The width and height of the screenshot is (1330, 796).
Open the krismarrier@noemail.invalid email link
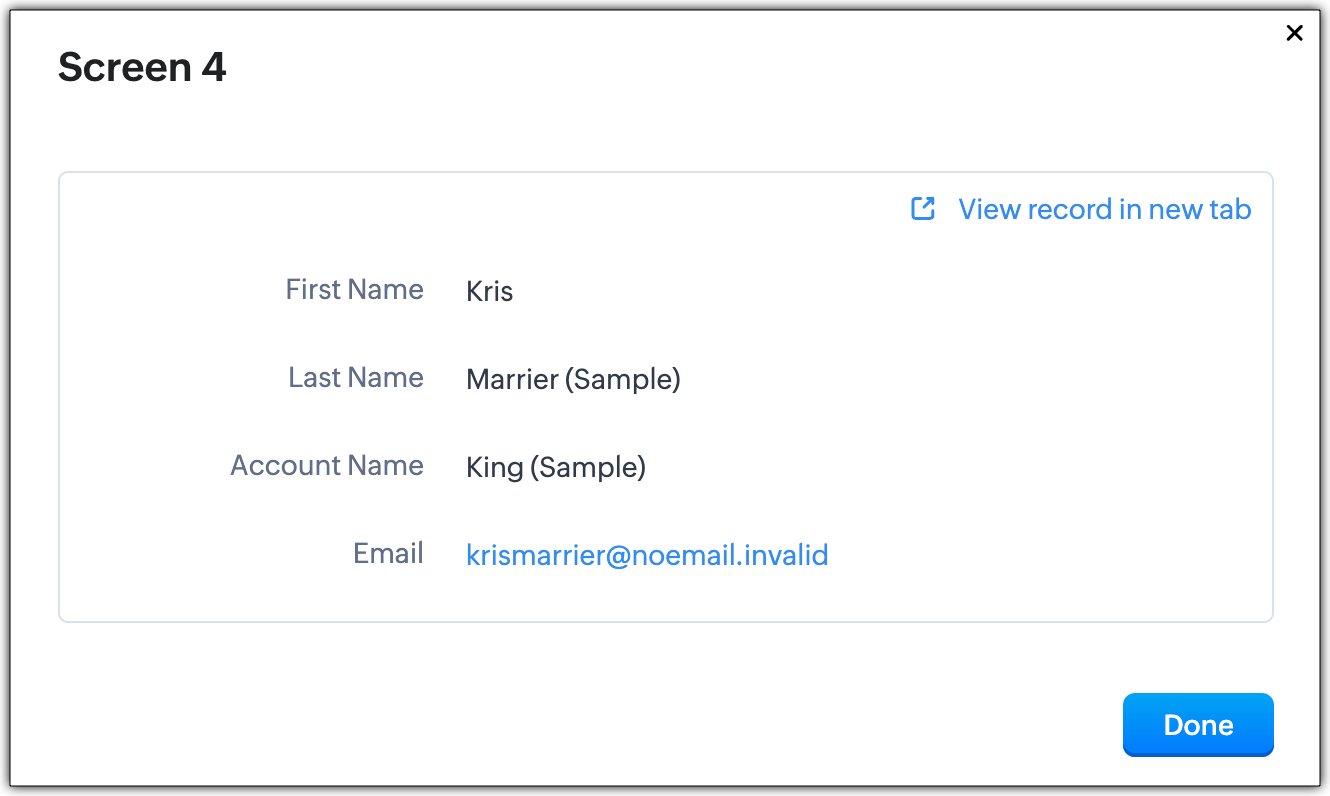point(647,555)
